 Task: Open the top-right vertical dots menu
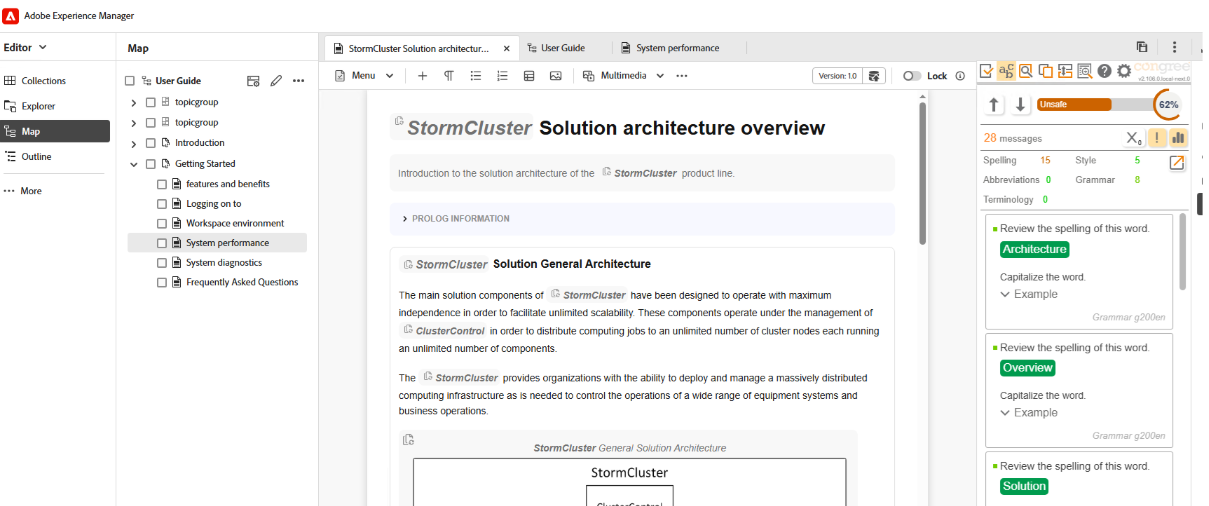click(x=1174, y=47)
